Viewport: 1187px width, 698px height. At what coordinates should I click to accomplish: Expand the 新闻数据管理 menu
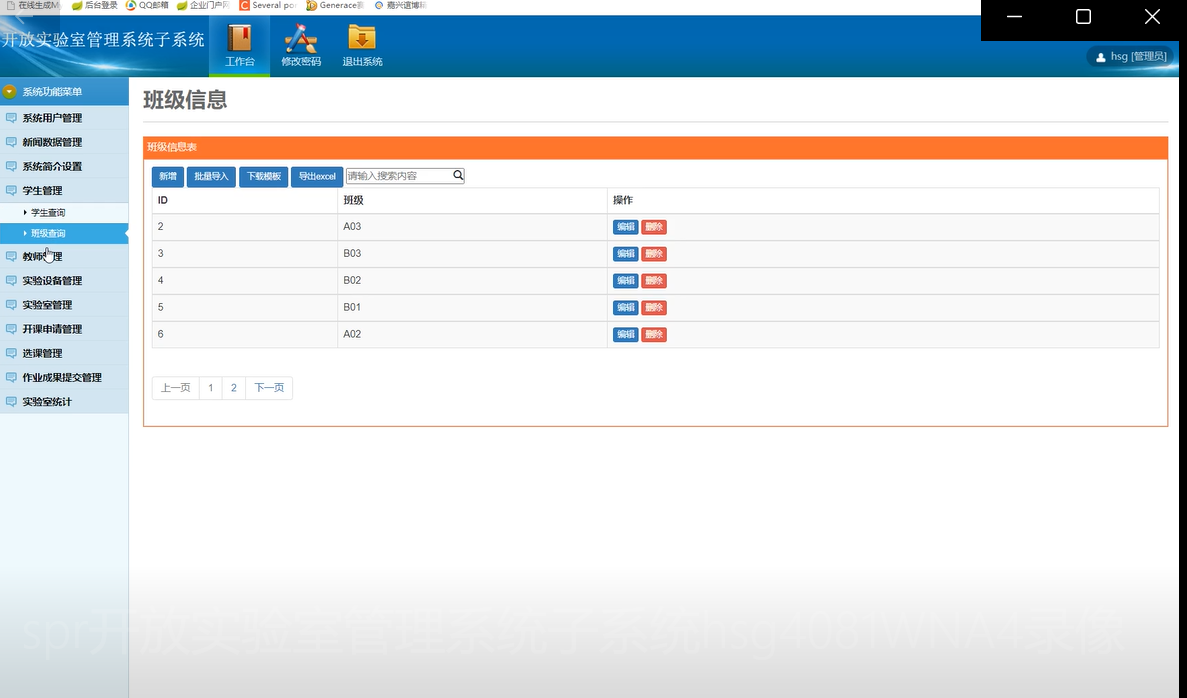[64, 142]
